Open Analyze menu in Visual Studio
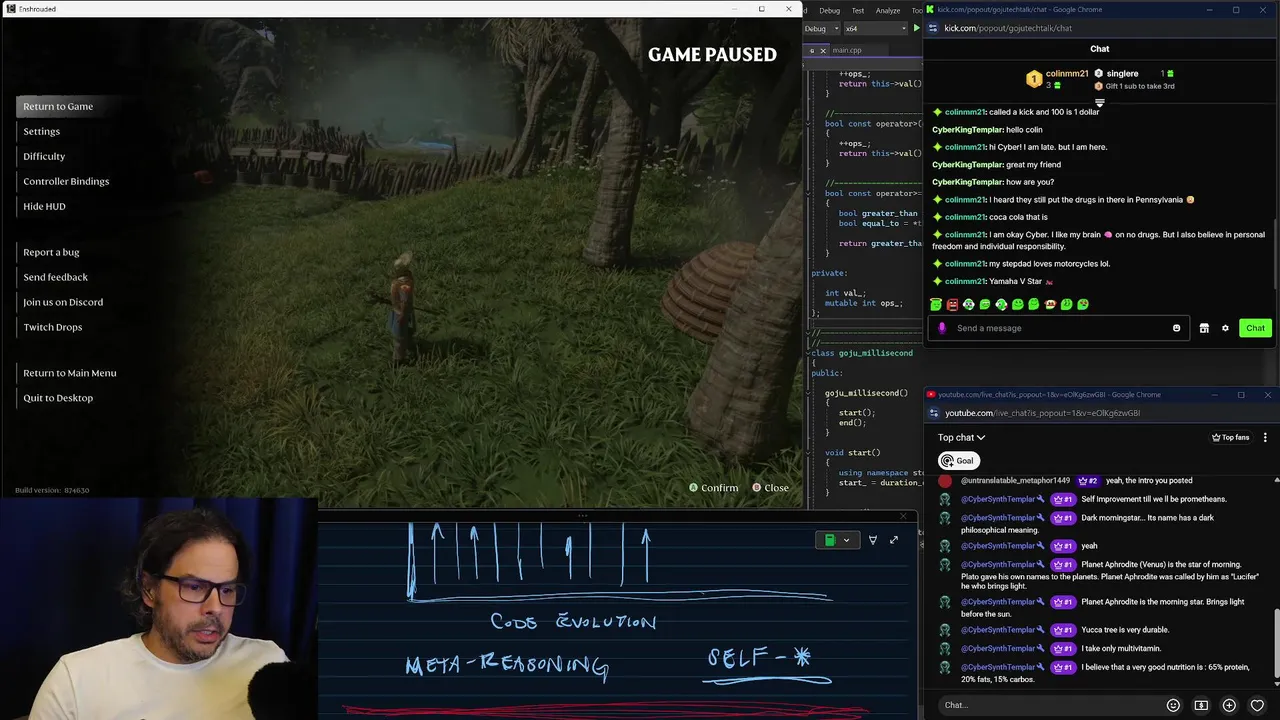This screenshot has height=720, width=1280. [x=888, y=10]
